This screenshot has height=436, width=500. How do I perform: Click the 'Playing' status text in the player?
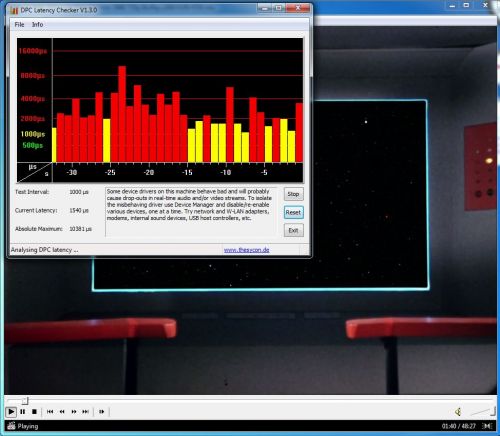click(x=28, y=426)
